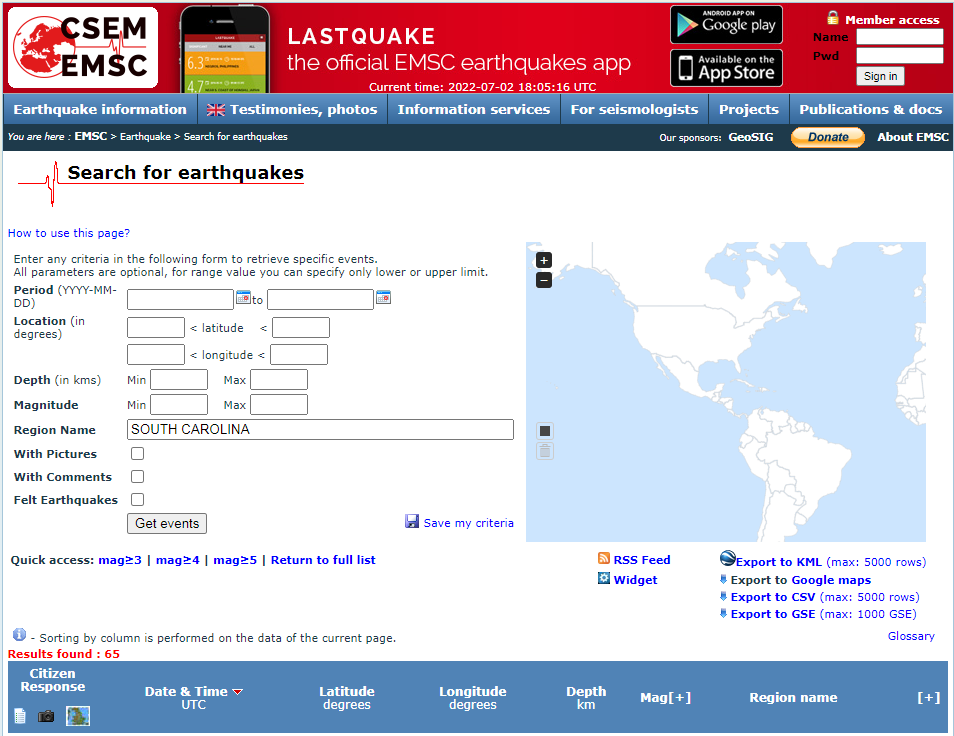Click the camera pictures icon in table header
This screenshot has height=736, width=954.
click(x=46, y=717)
